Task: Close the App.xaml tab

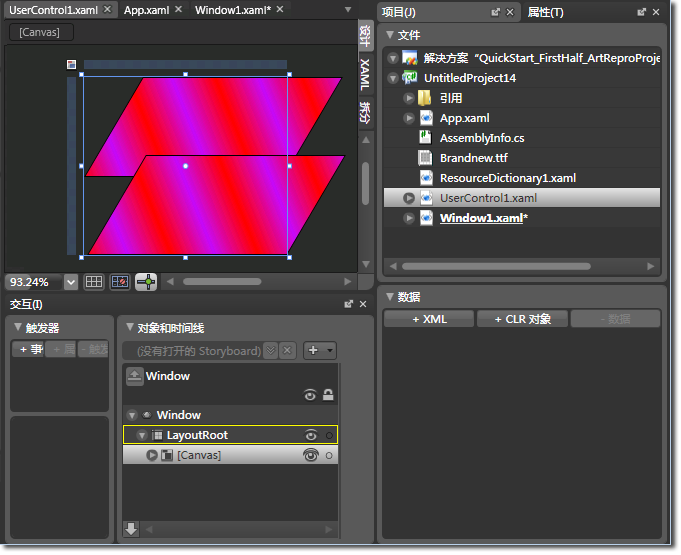Action: click(178, 9)
